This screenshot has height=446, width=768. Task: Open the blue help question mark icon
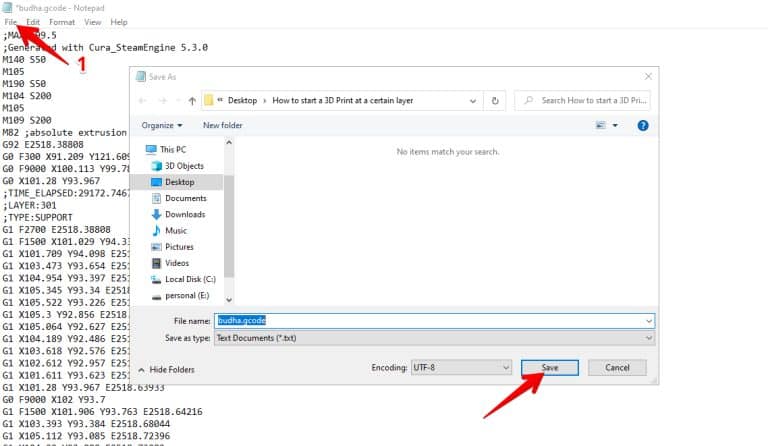click(x=643, y=126)
